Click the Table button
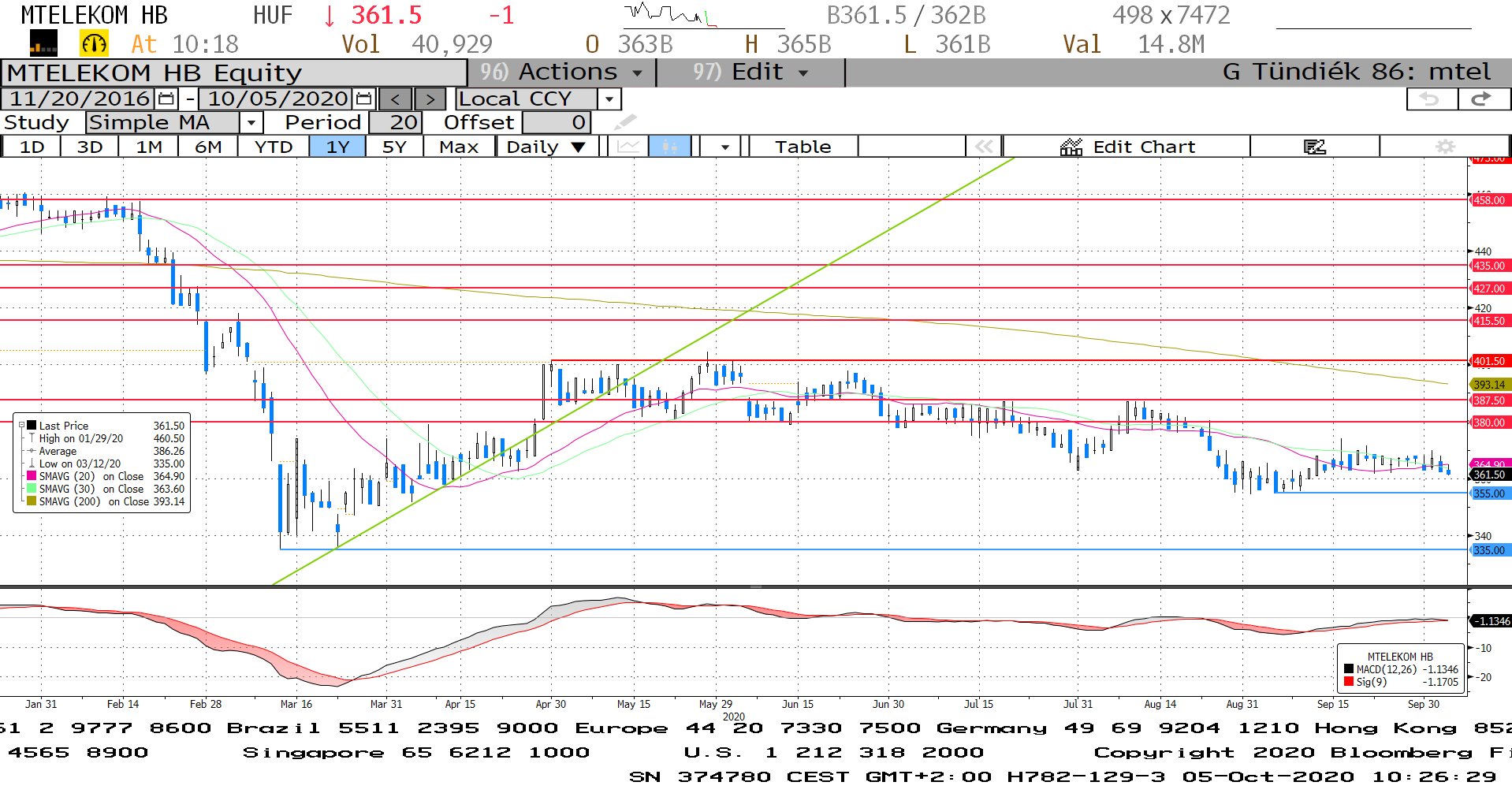The image size is (1512, 808). click(x=803, y=147)
